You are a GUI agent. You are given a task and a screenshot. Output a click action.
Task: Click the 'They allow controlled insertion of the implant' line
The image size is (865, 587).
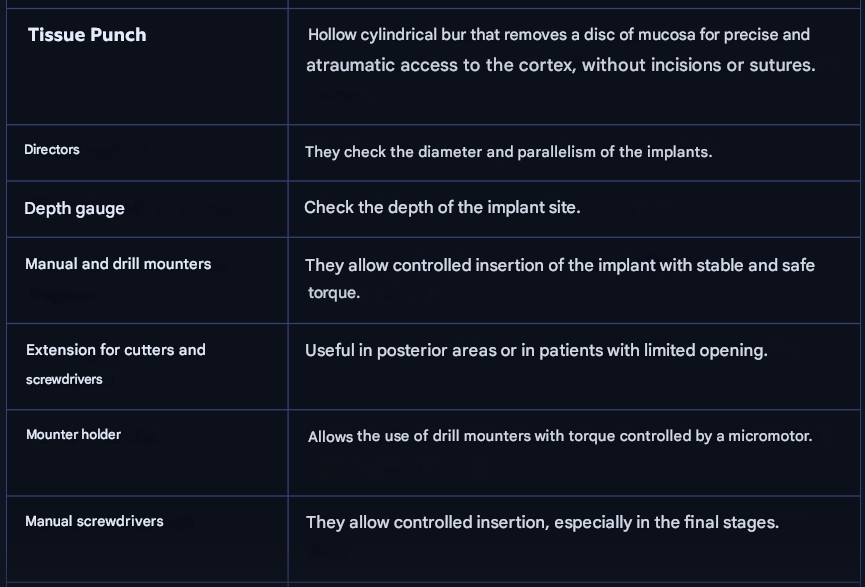click(x=559, y=265)
